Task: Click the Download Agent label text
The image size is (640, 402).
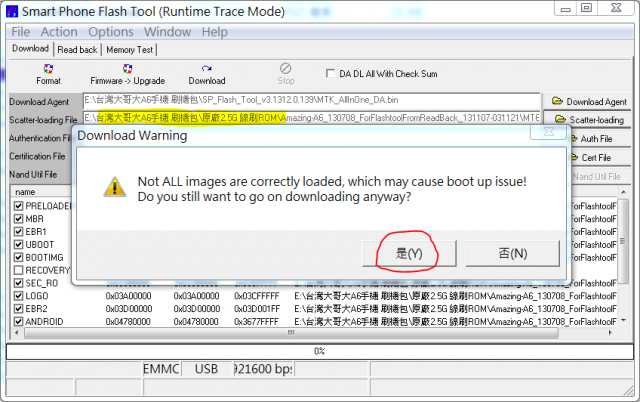Action: [x=39, y=102]
